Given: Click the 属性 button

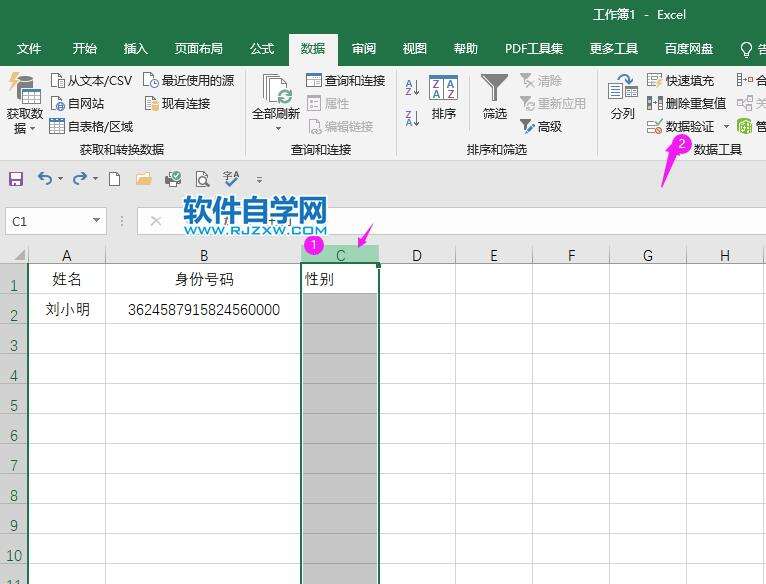Looking at the screenshot, I should click(328, 104).
